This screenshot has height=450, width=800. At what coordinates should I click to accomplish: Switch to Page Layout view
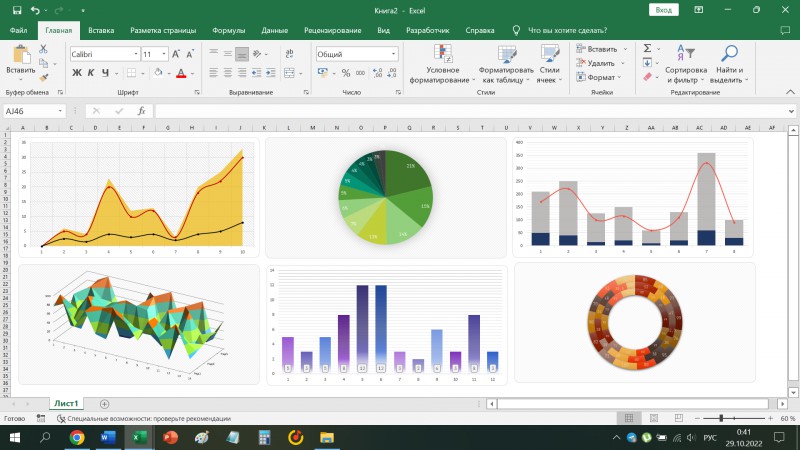(654, 418)
